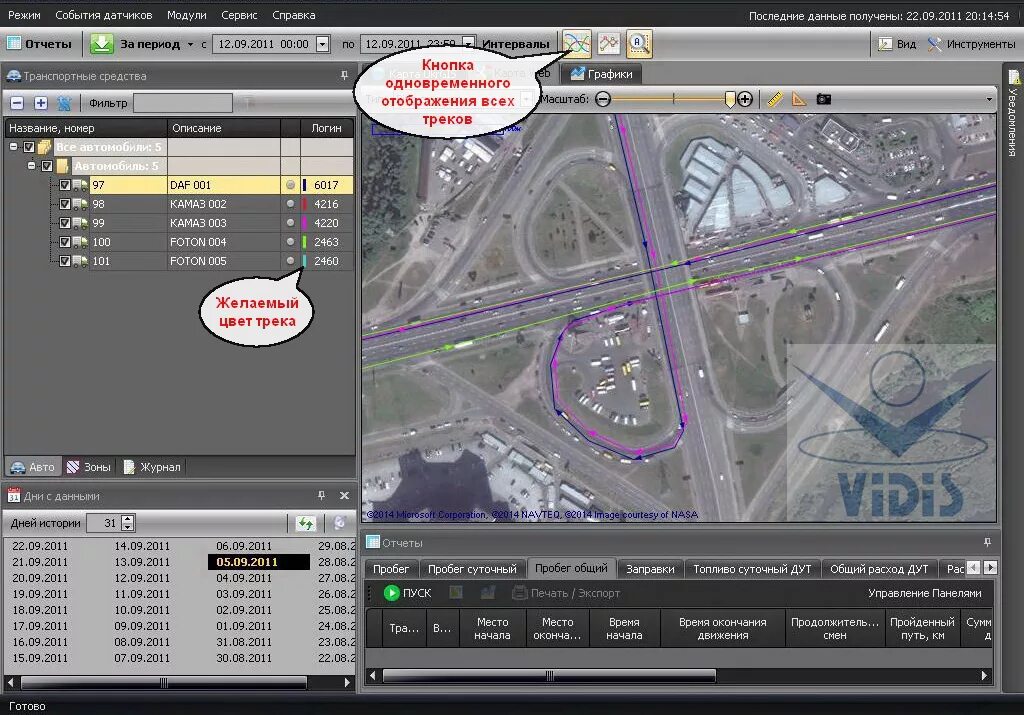Open the Справка menu
The height and width of the screenshot is (715, 1024).
click(294, 15)
